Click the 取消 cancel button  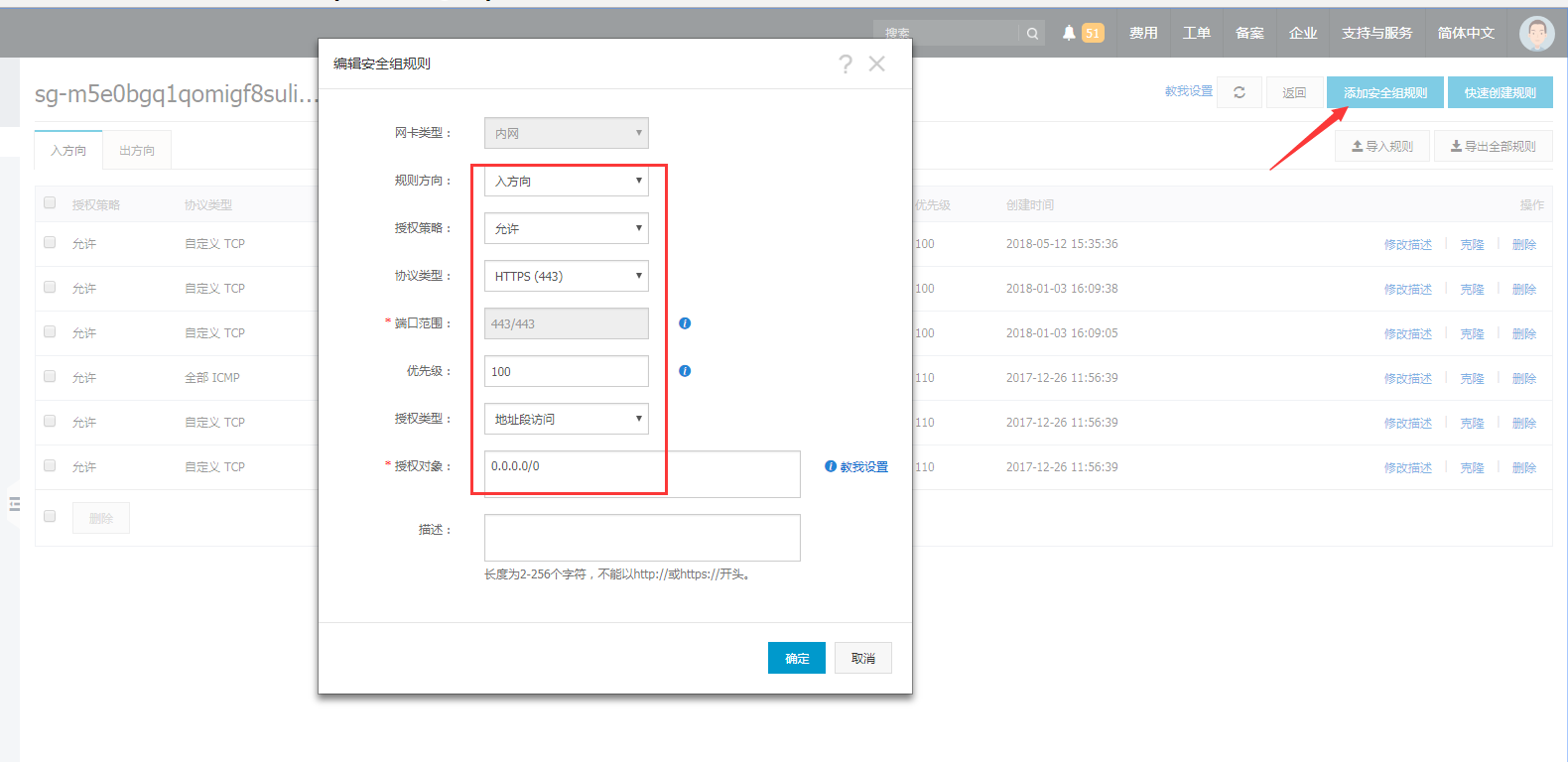(862, 658)
